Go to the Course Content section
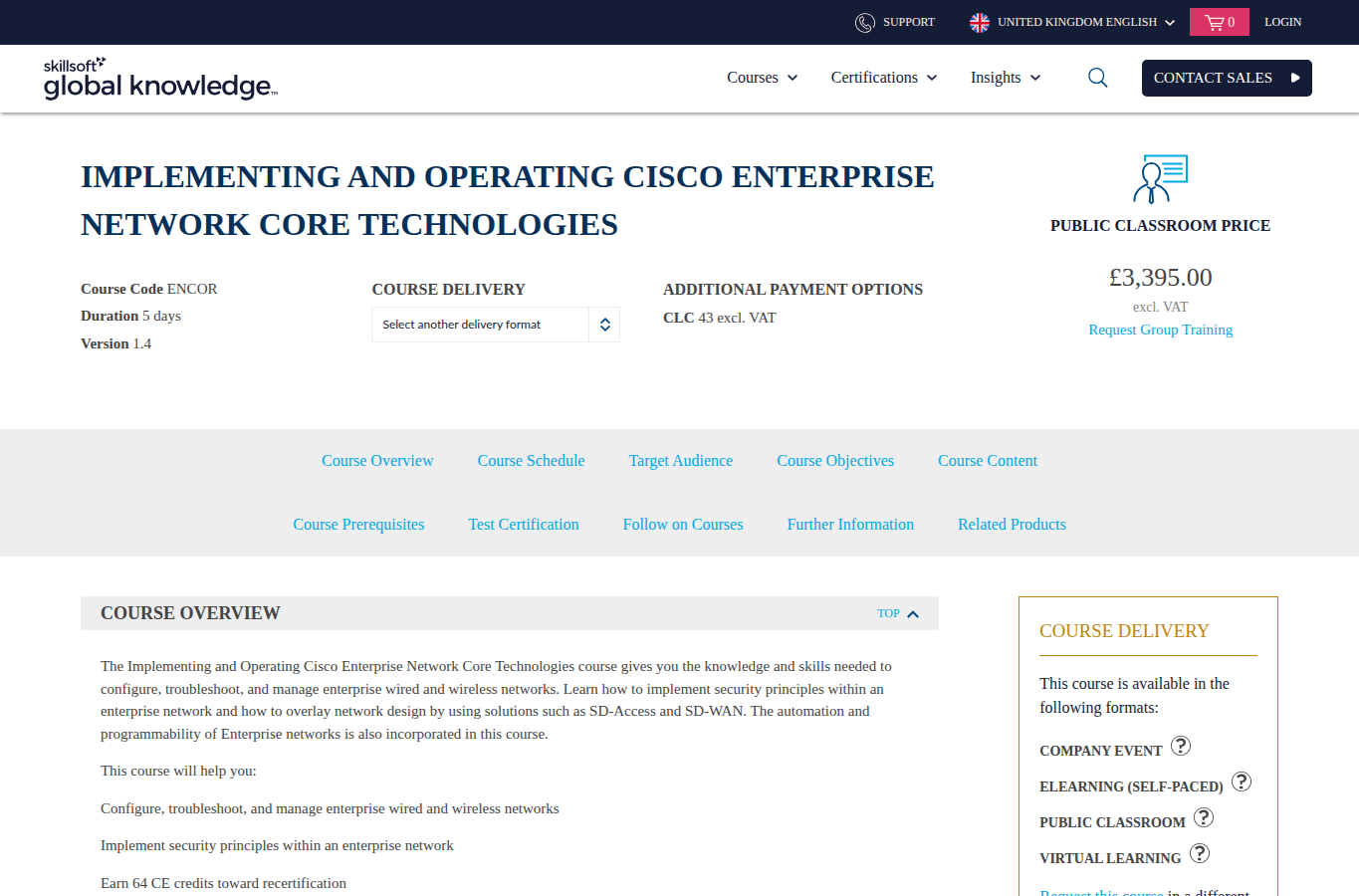The image size is (1359, 896). [x=988, y=461]
